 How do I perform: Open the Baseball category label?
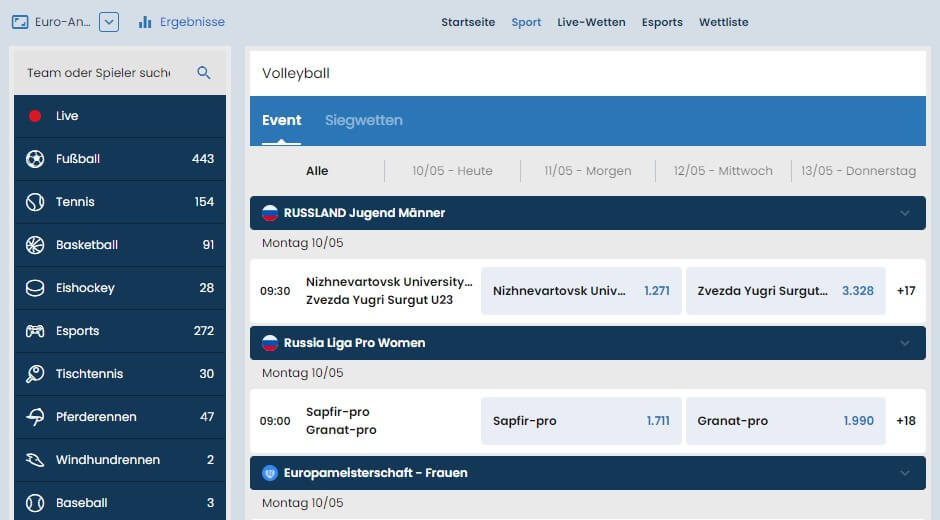coord(82,503)
